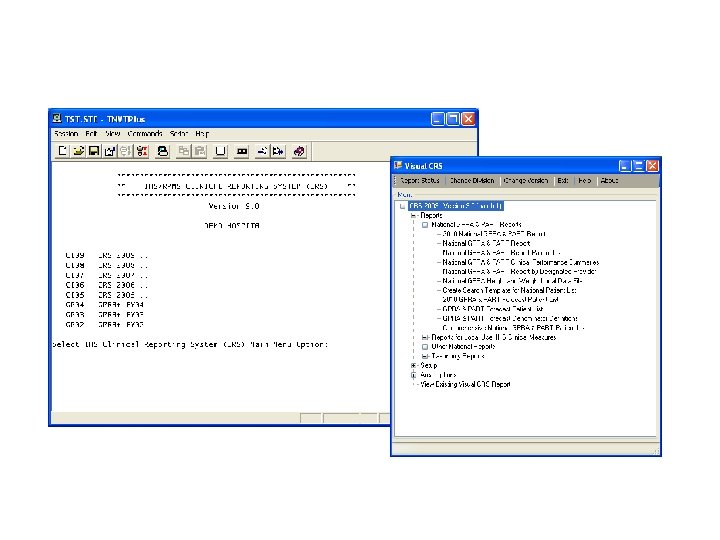Click the greyed-out paste icon in TNVTPlus toolbar
The height and width of the screenshot is (540, 720).
200,151
